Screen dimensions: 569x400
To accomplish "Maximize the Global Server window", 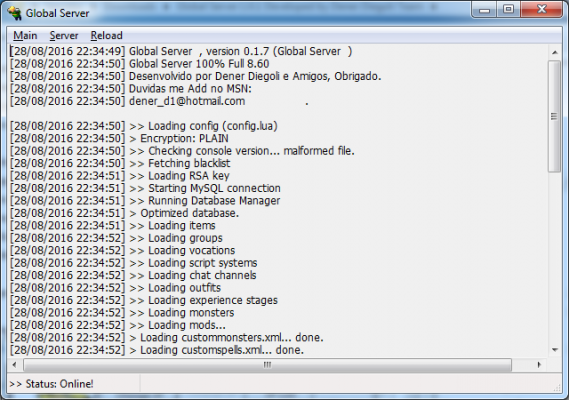I will click(508, 10).
